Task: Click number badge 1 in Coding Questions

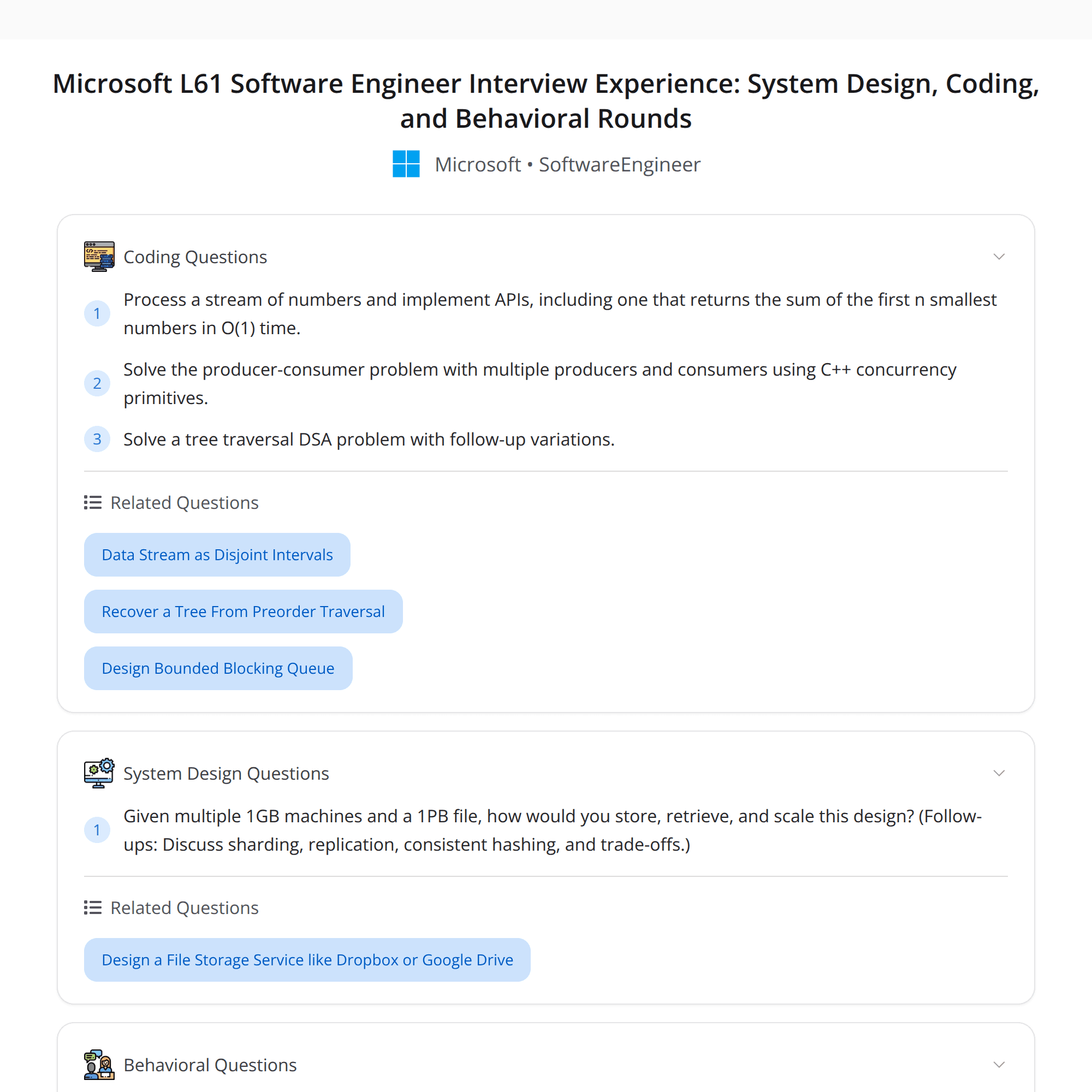Action: (x=97, y=314)
